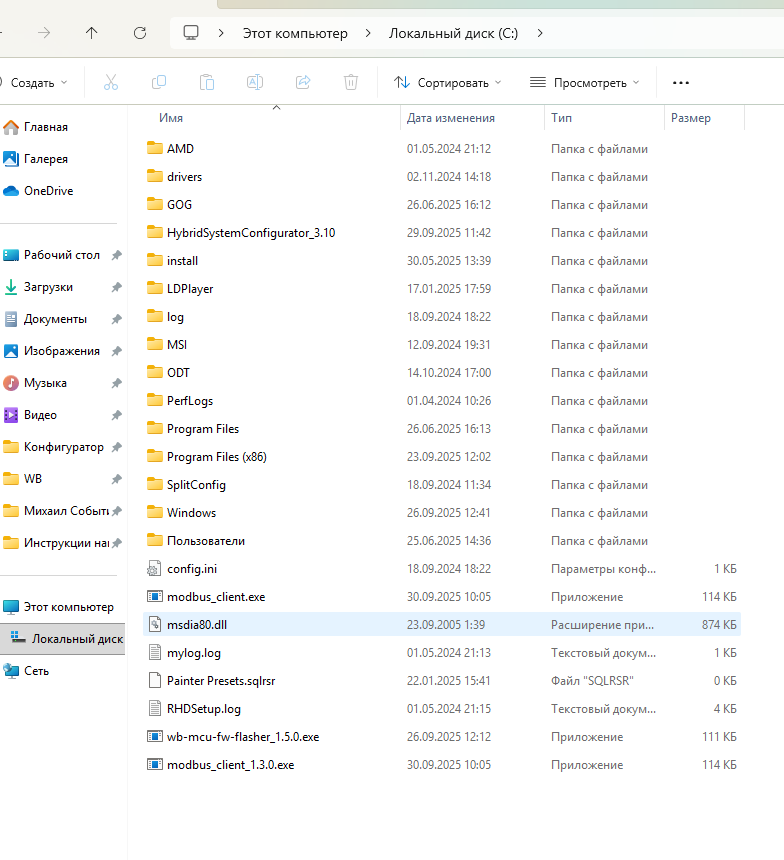Sort by Размер column header
This screenshot has height=860, width=784.
[691, 118]
